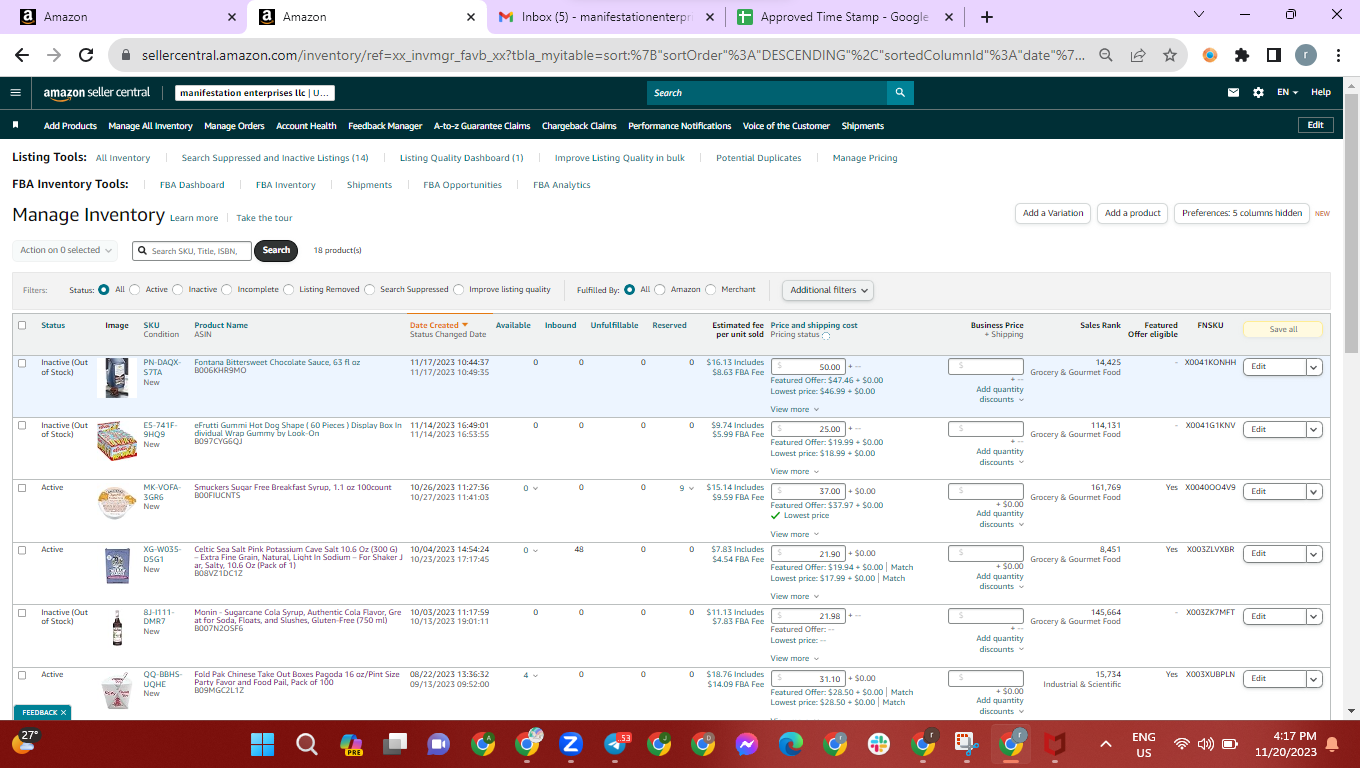Open the Action on 0 selected dropdown

coord(66,250)
